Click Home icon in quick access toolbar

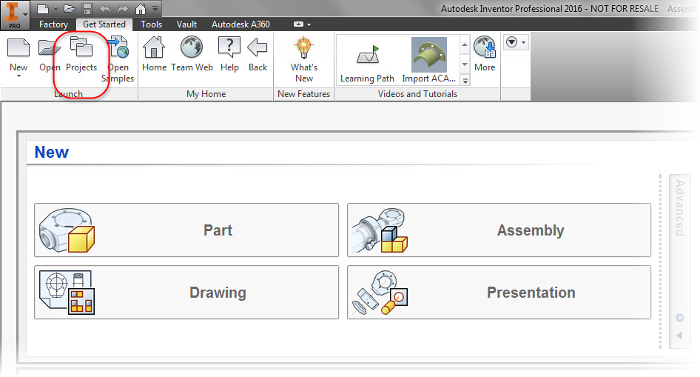[x=140, y=8]
